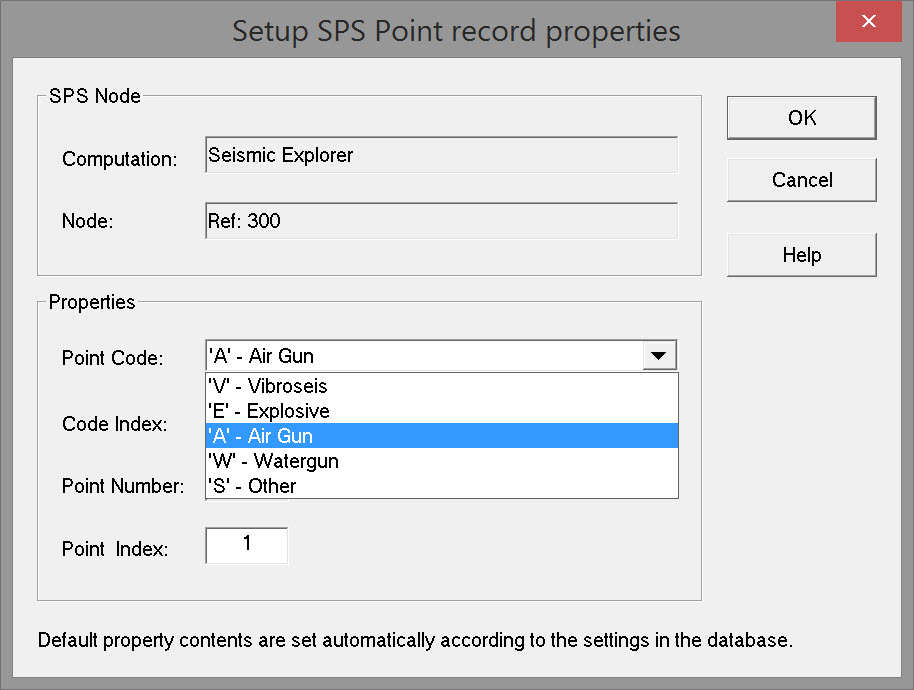Collapse the Point Code dropdown arrow
The image size is (914, 690).
[x=657, y=355]
